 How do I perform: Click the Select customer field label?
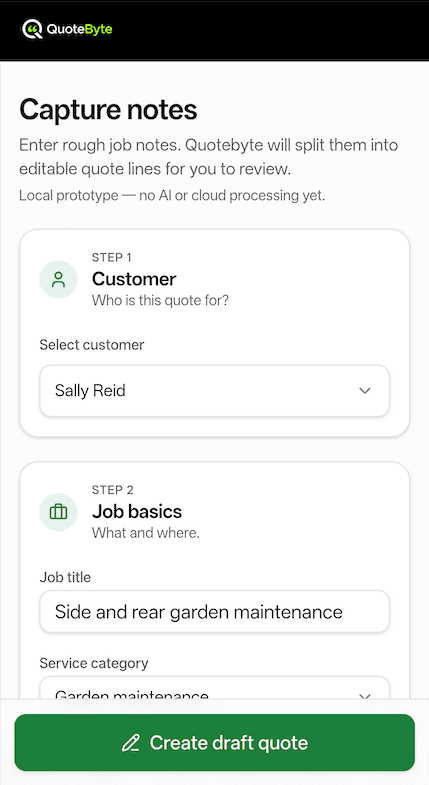(x=92, y=344)
